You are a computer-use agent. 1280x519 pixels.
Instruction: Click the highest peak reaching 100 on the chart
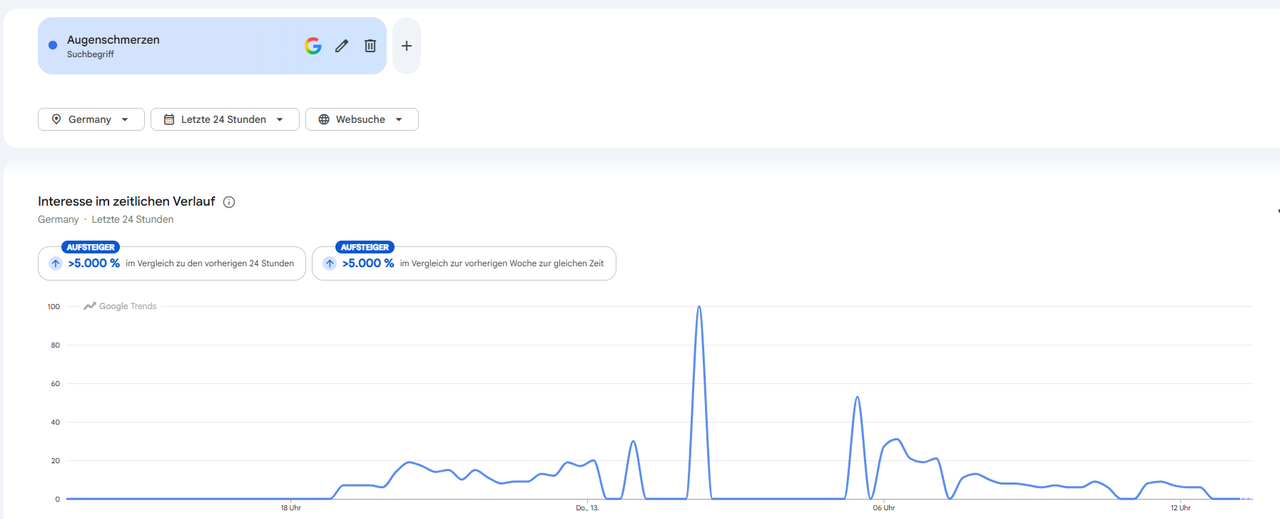(699, 308)
